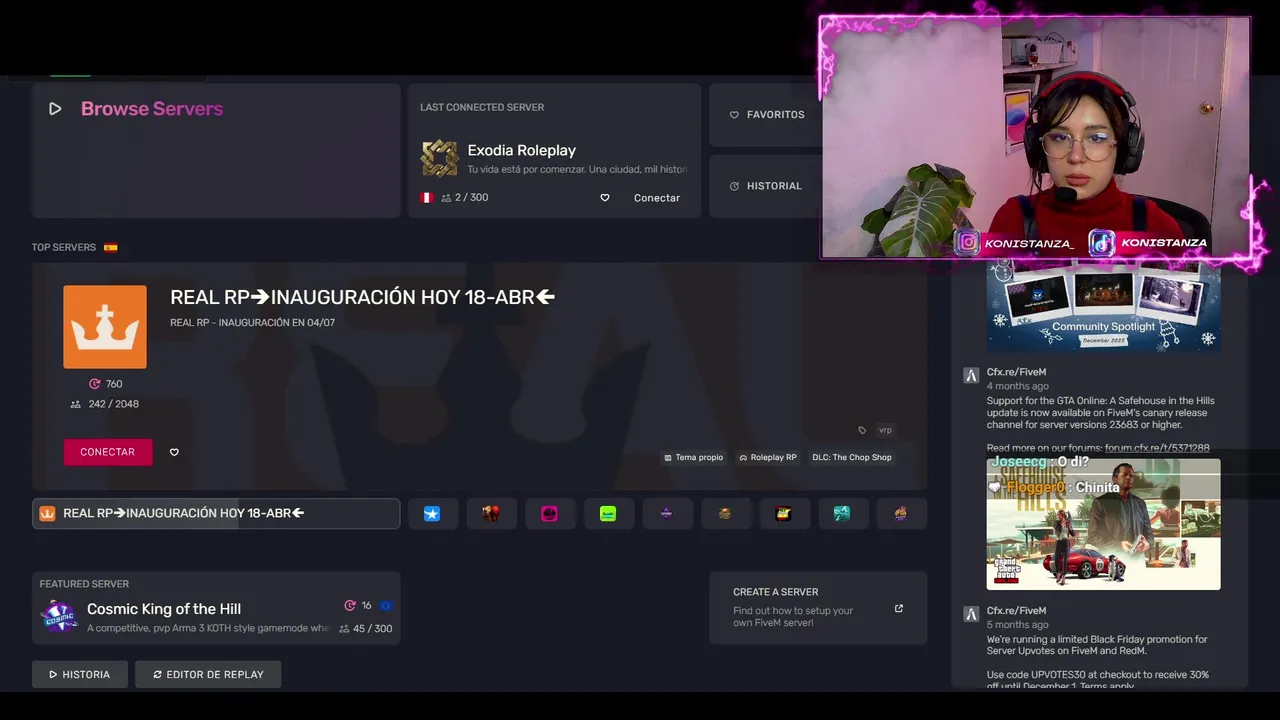Screen dimensions: 1280x720
Task: Click the Roleplay RP badge
Action: 767,457
